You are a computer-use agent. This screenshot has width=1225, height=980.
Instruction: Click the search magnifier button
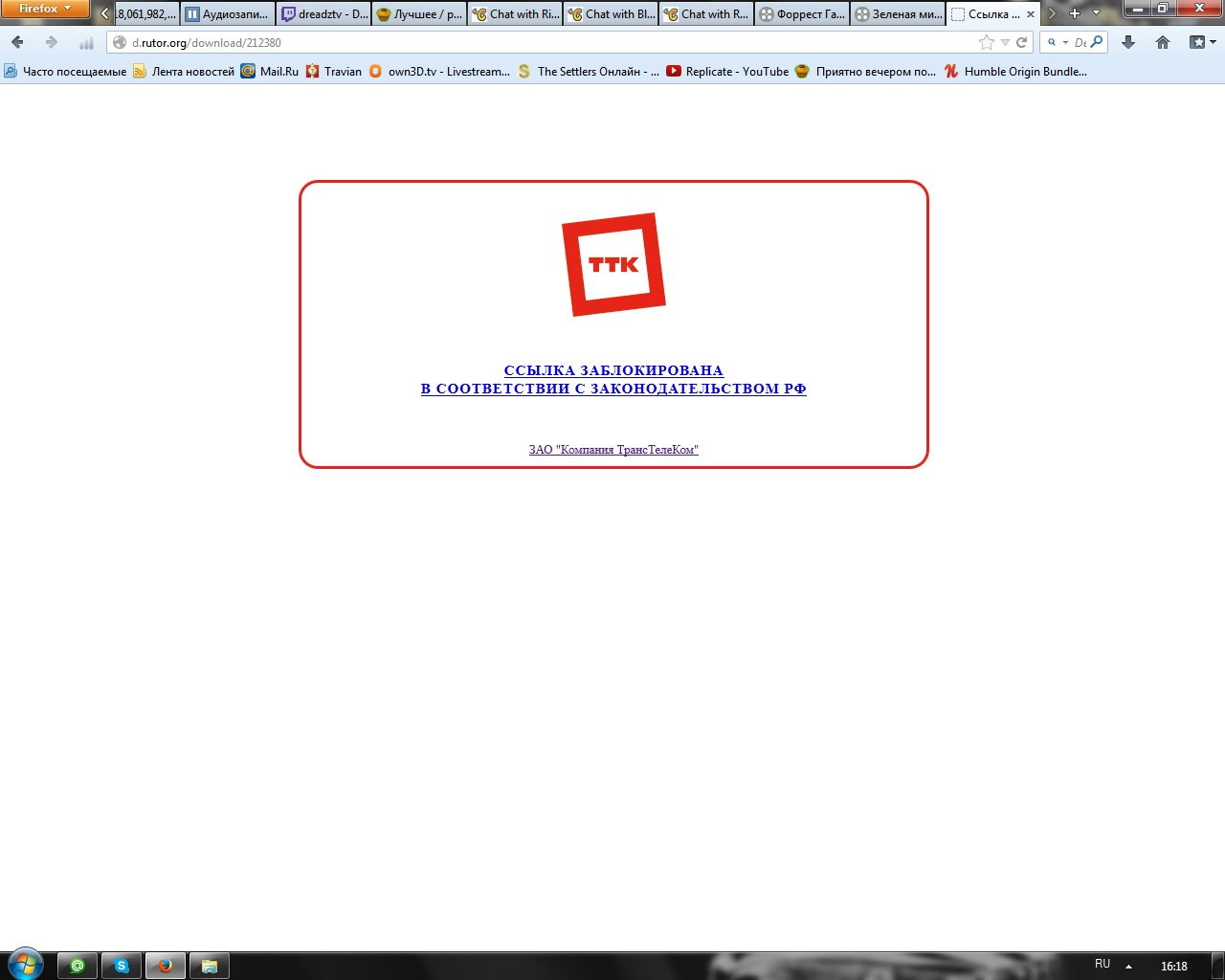[x=1097, y=42]
